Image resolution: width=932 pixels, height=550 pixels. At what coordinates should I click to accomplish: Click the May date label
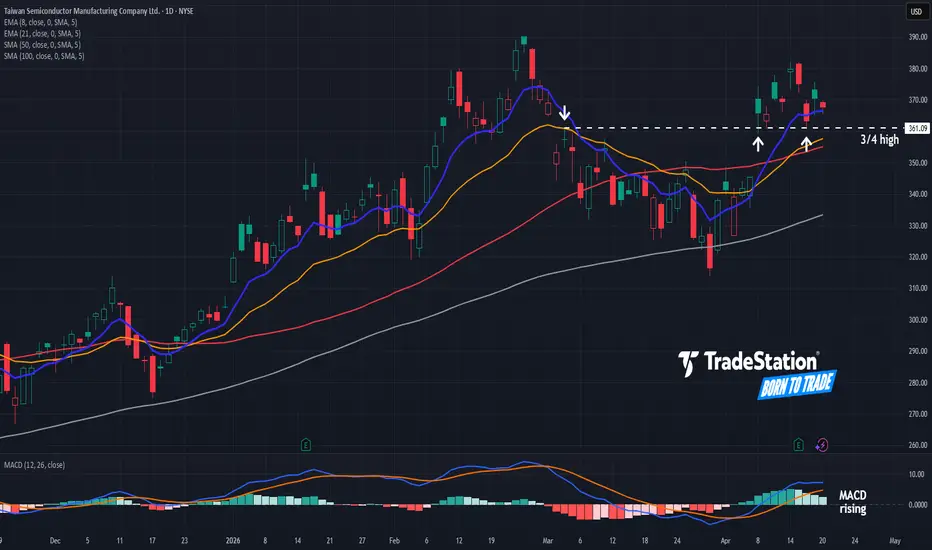(x=895, y=540)
